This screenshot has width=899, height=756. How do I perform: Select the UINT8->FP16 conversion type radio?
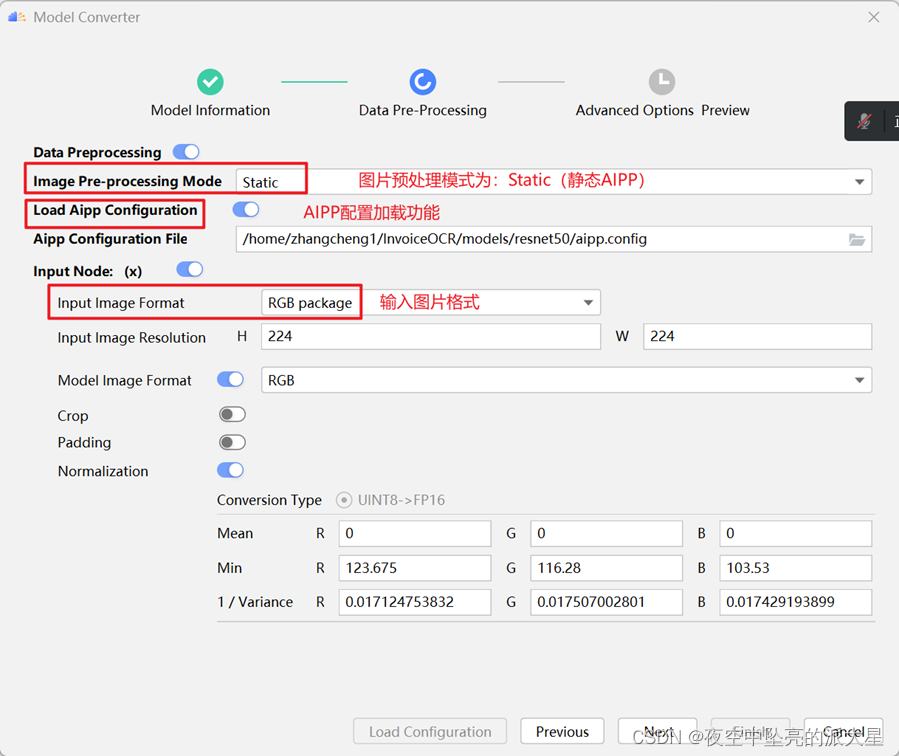[344, 500]
